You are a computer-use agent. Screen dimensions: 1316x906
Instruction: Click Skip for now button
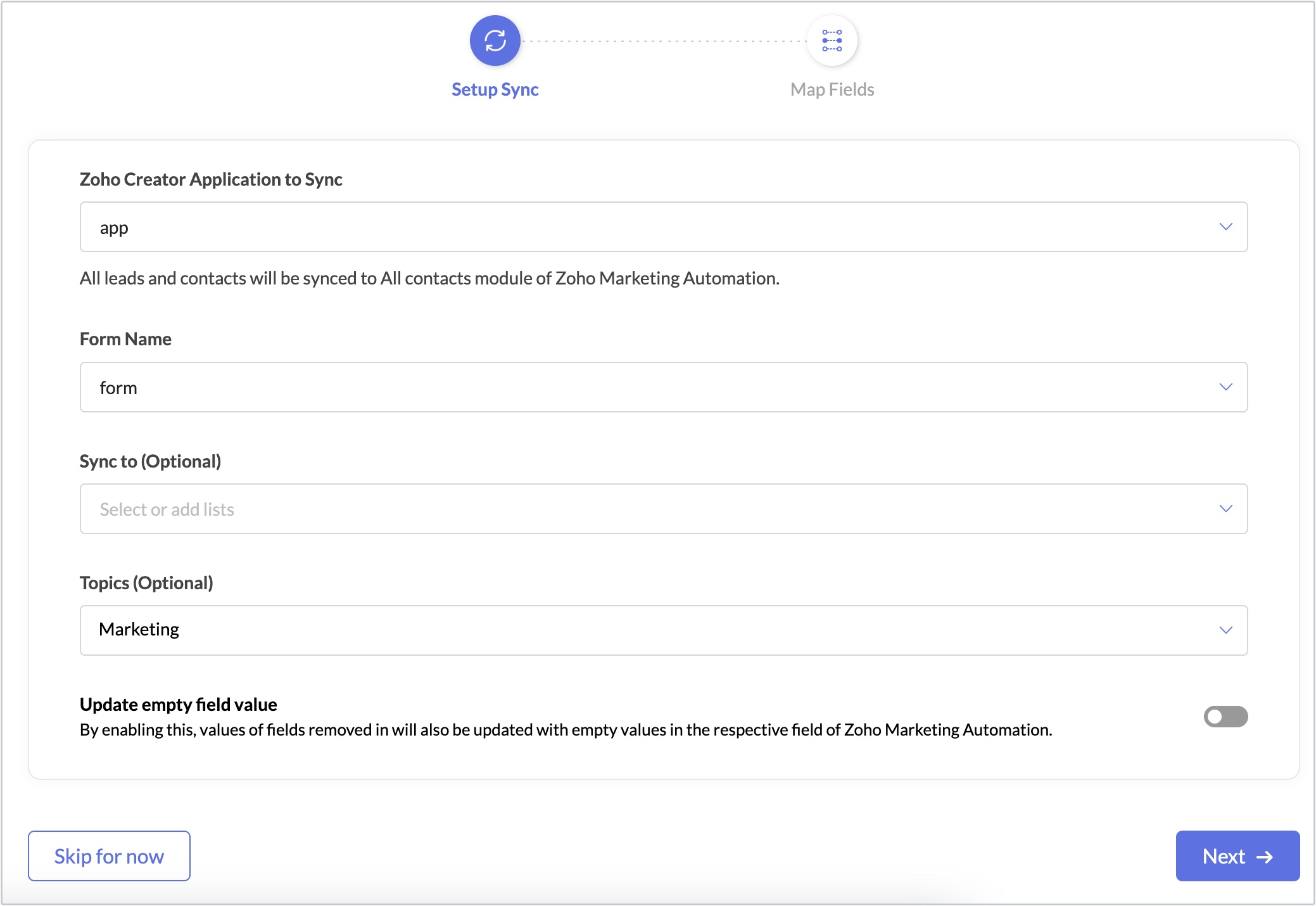point(109,856)
